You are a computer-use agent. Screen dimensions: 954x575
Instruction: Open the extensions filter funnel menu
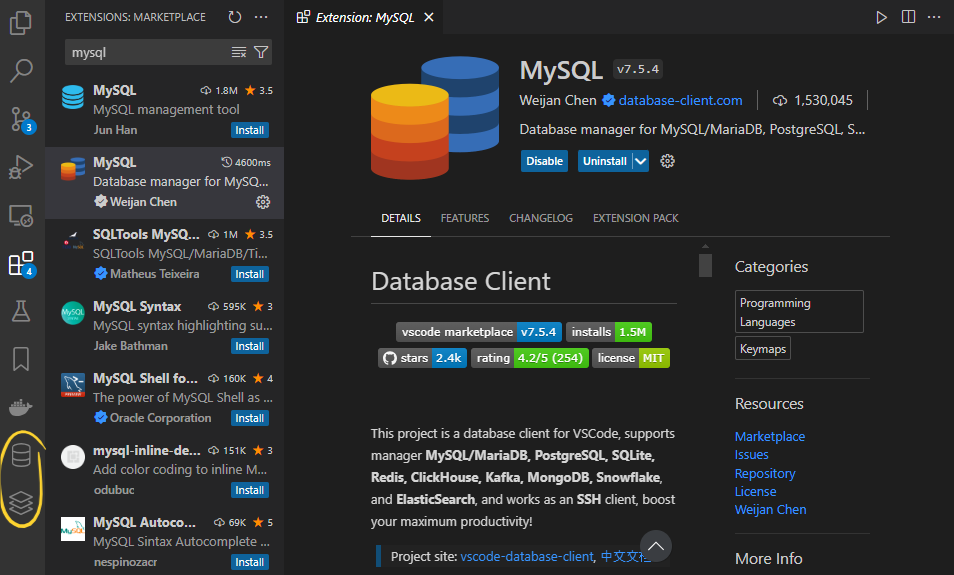(261, 52)
